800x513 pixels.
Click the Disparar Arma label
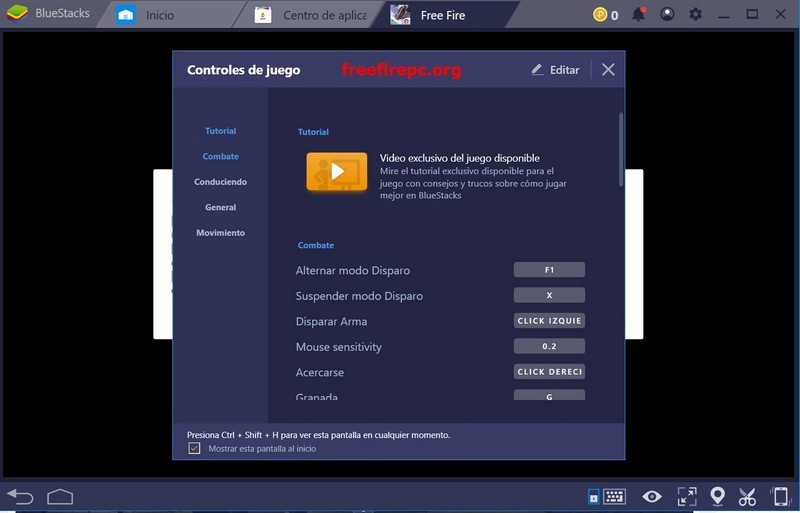tap(331, 322)
